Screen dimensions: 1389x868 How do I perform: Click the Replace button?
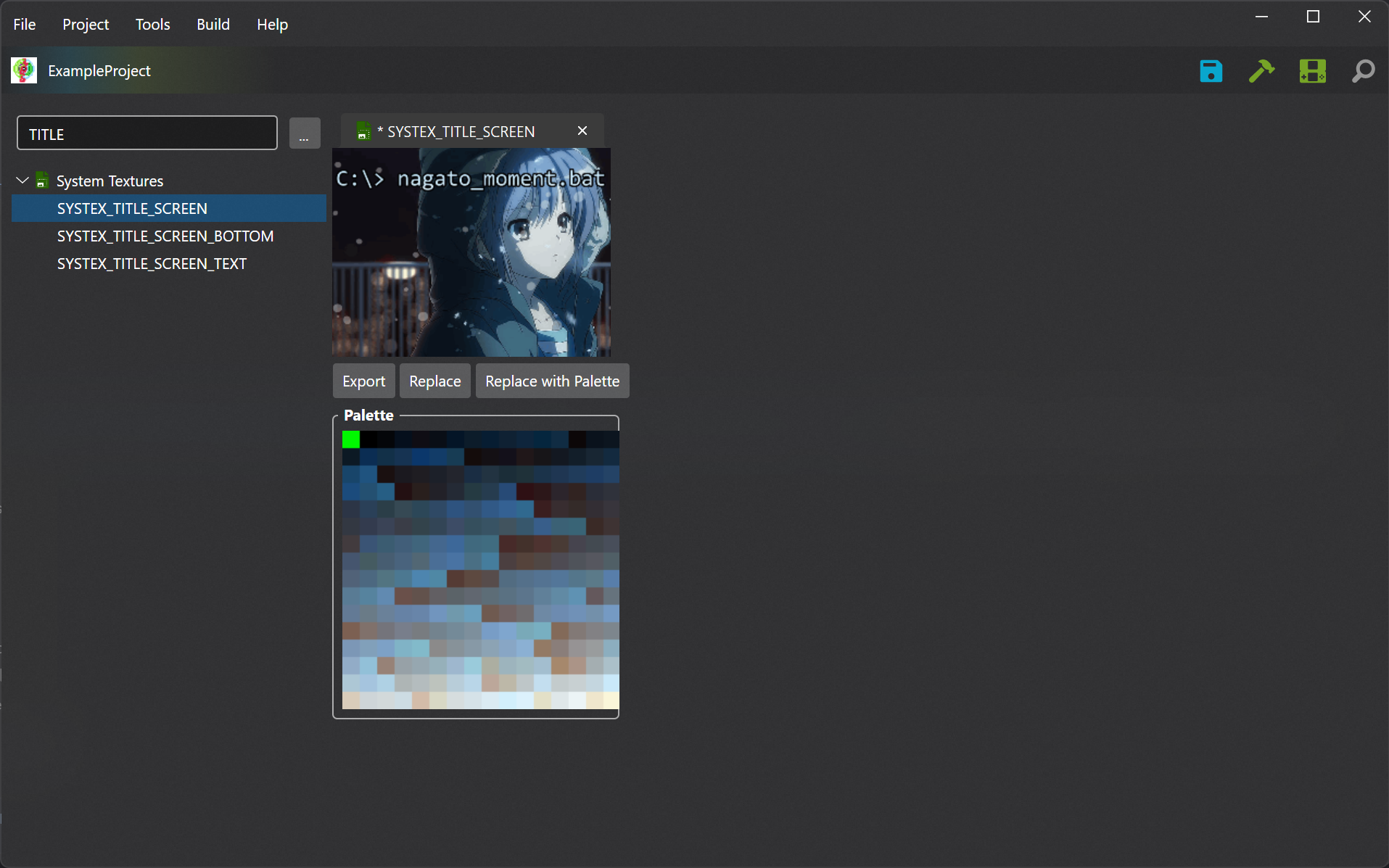[x=435, y=381]
